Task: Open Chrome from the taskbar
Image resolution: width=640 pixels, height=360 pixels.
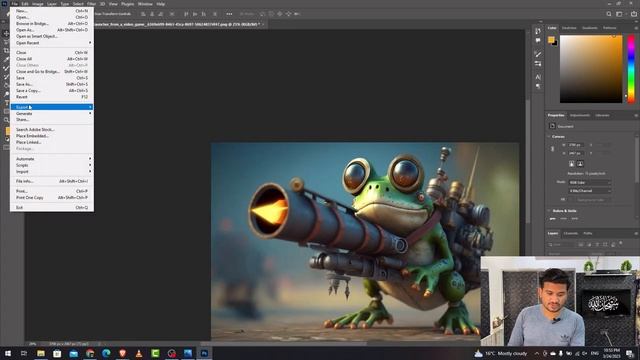Action: (x=90, y=353)
